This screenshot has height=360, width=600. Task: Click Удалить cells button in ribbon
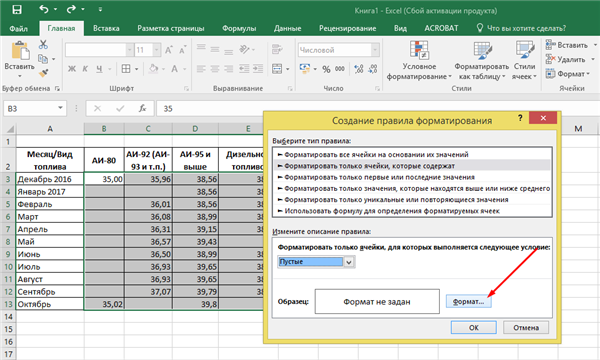[x=565, y=59]
